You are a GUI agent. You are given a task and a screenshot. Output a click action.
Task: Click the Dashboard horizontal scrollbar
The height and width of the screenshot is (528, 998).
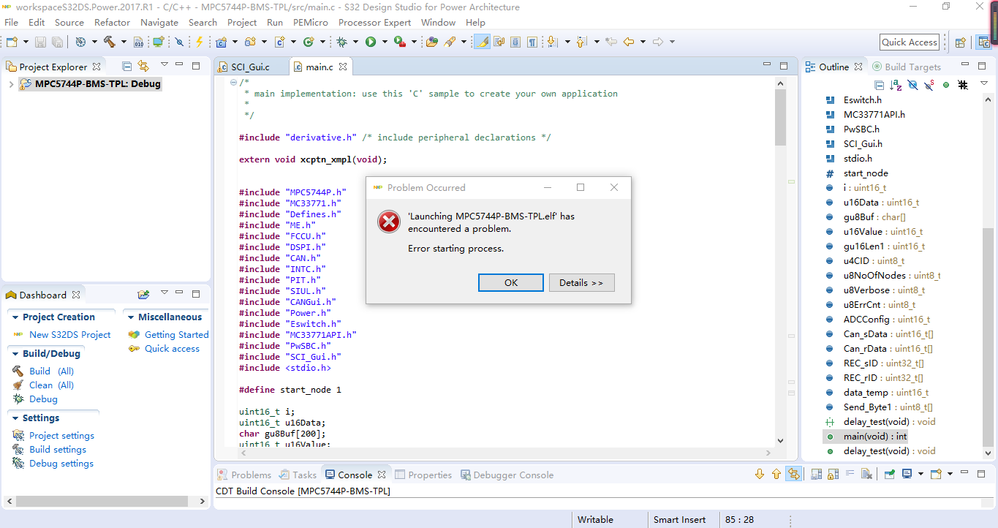click(102, 501)
